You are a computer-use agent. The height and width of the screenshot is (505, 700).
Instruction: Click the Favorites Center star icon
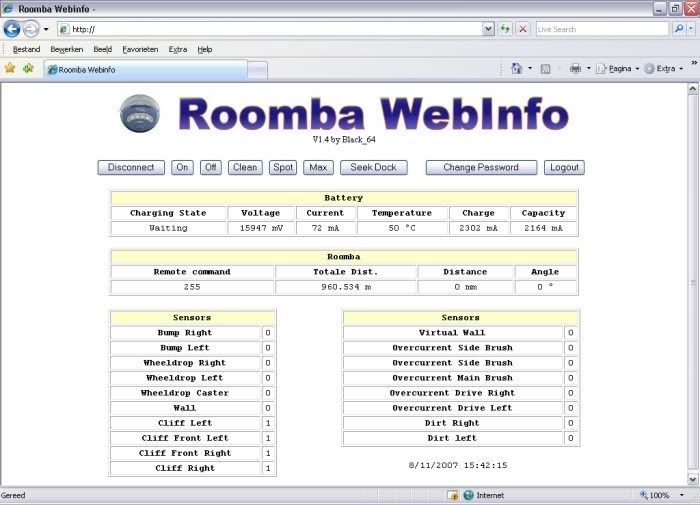click(x=10, y=68)
